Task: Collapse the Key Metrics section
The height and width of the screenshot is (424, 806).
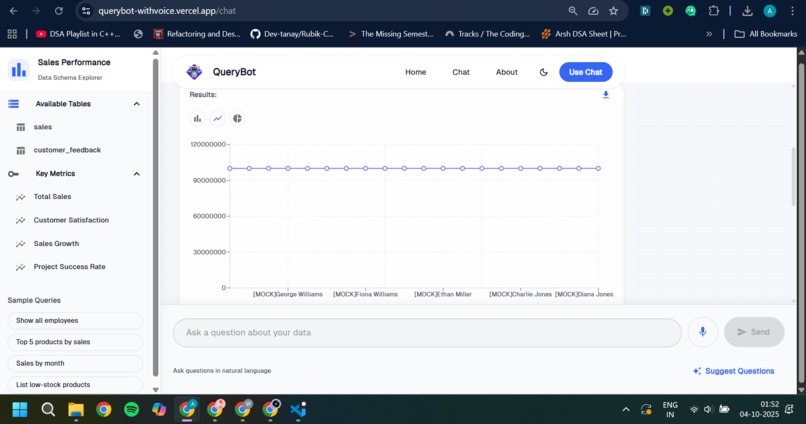Action: coord(137,174)
